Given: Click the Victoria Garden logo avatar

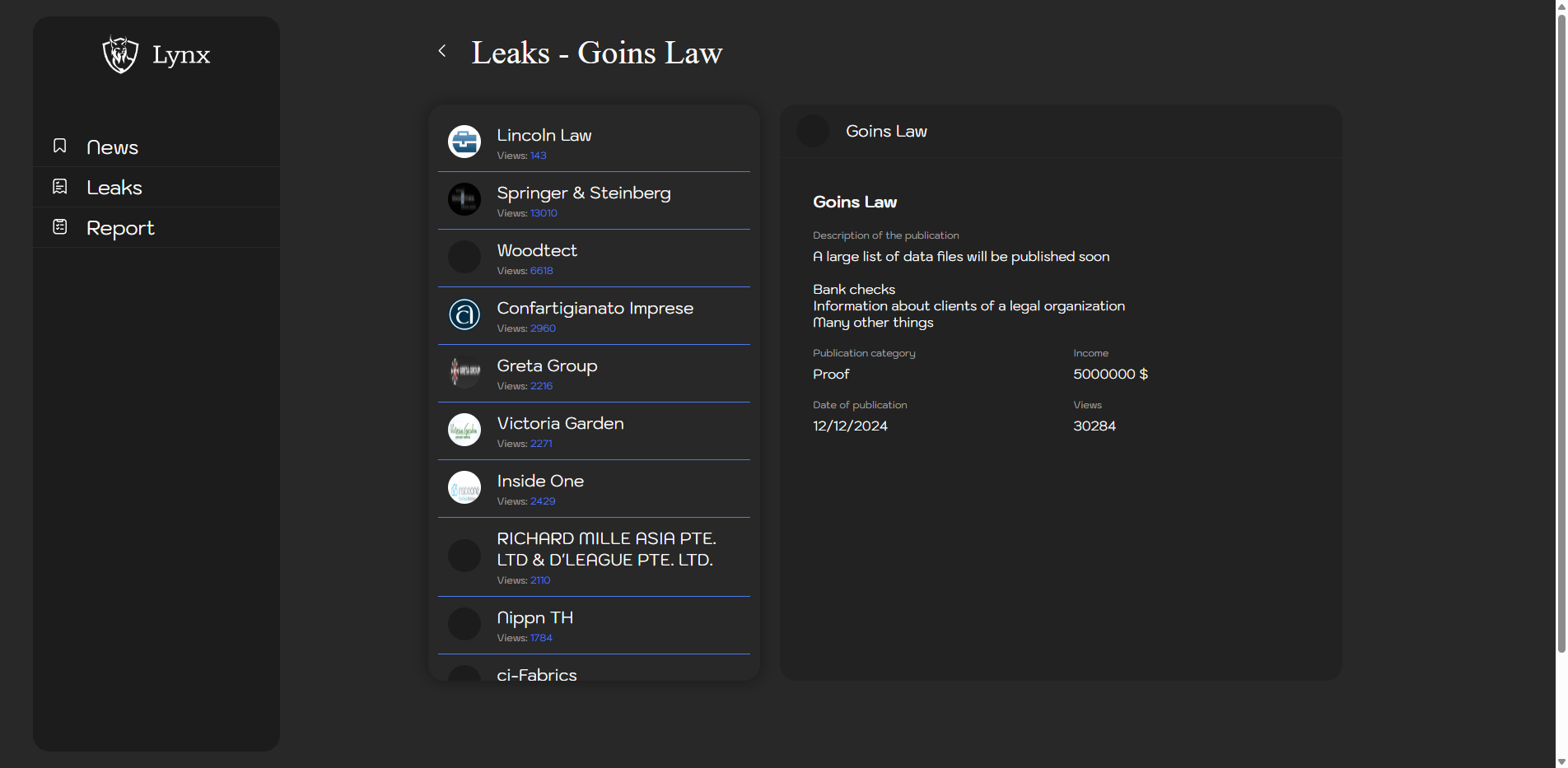Looking at the screenshot, I should 464,430.
